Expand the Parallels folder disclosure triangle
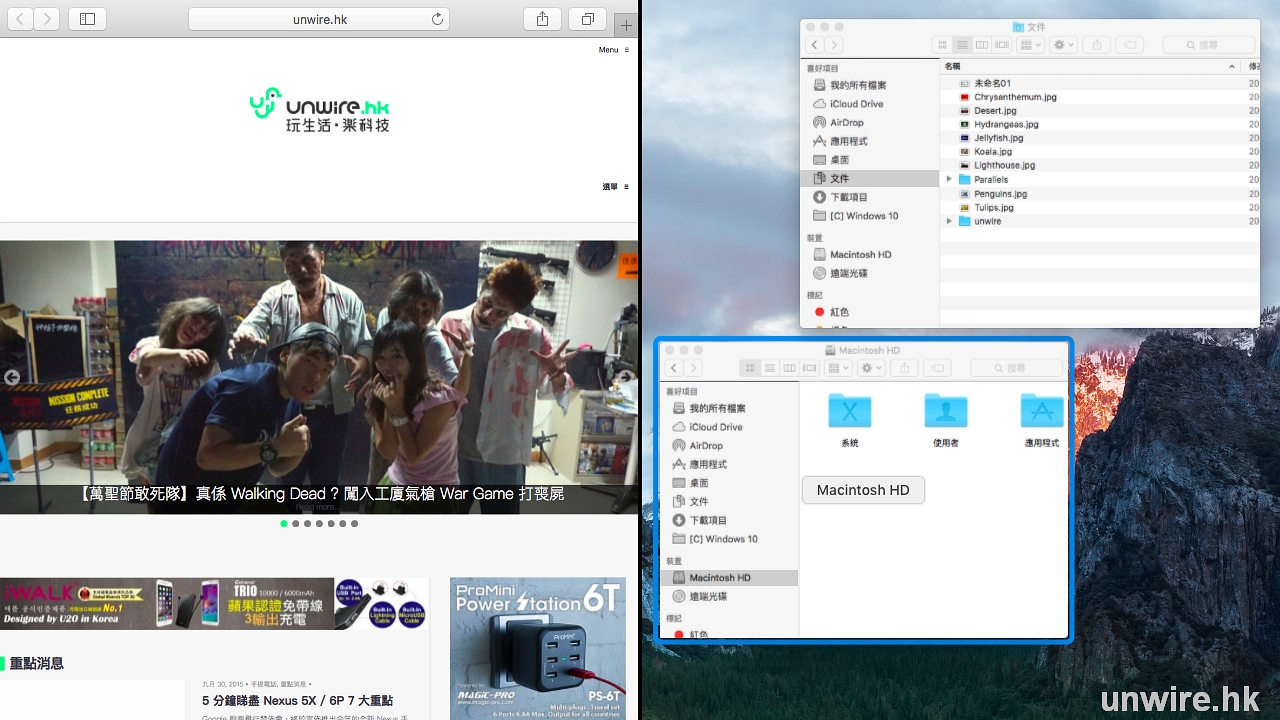 (949, 180)
